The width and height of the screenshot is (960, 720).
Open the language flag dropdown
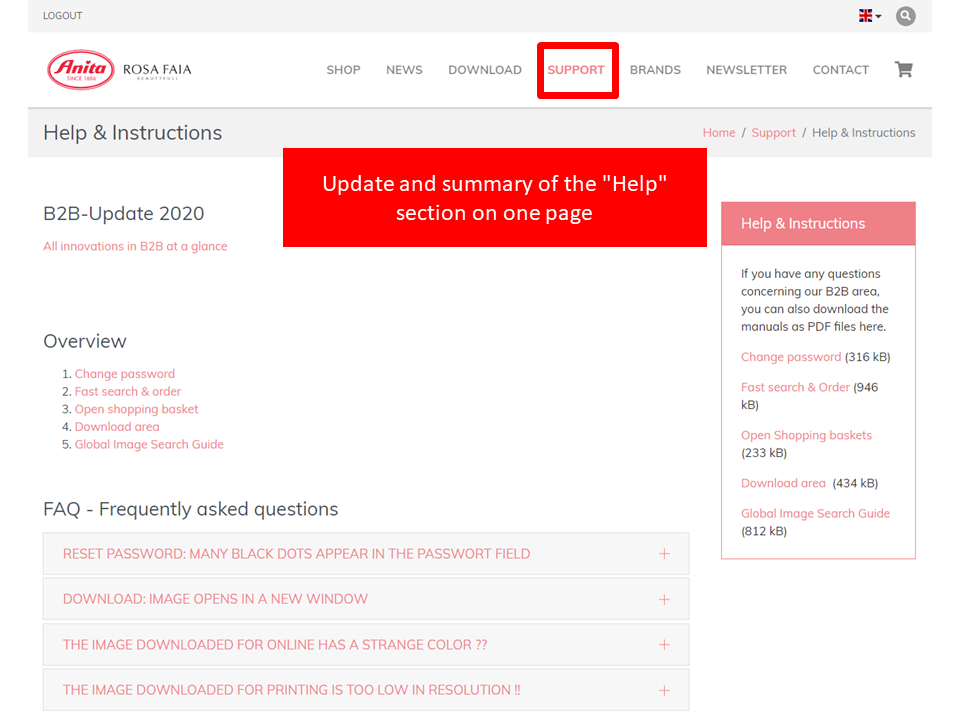[869, 16]
